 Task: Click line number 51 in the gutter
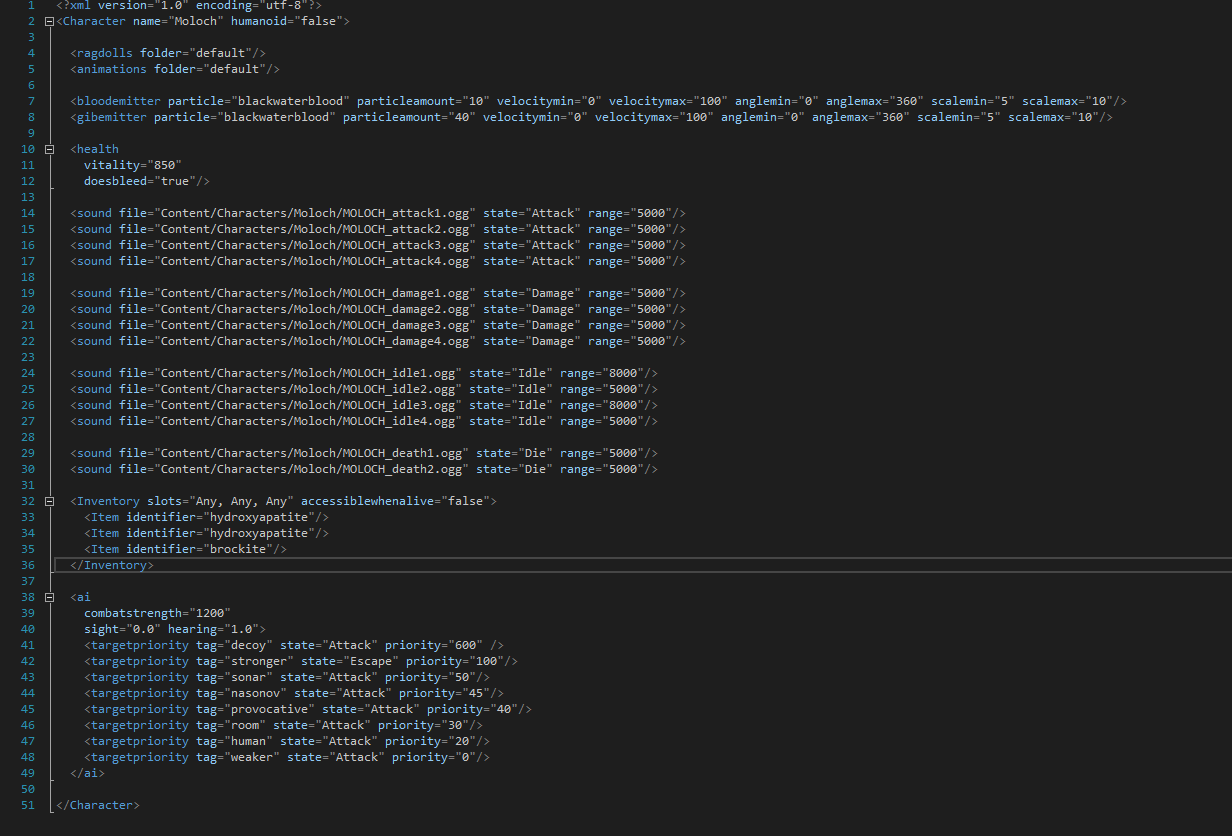27,805
